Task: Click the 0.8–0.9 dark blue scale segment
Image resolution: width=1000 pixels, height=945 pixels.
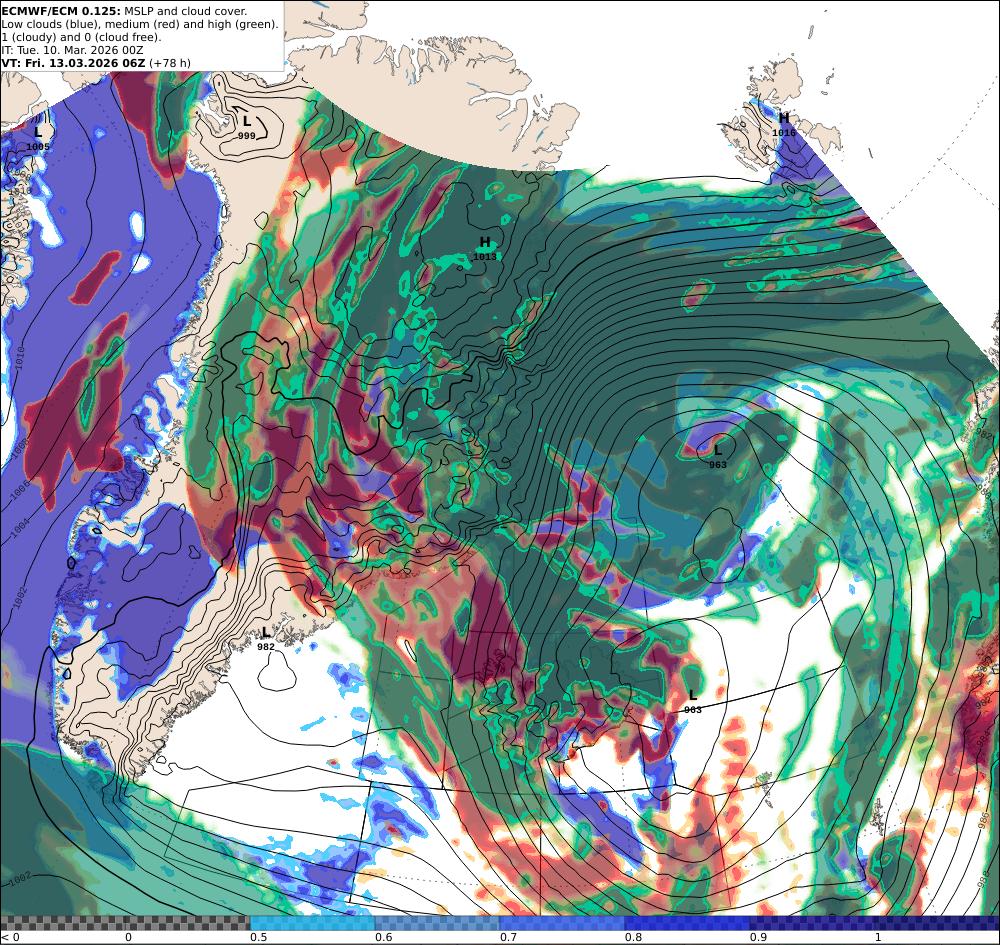Action: [687, 923]
